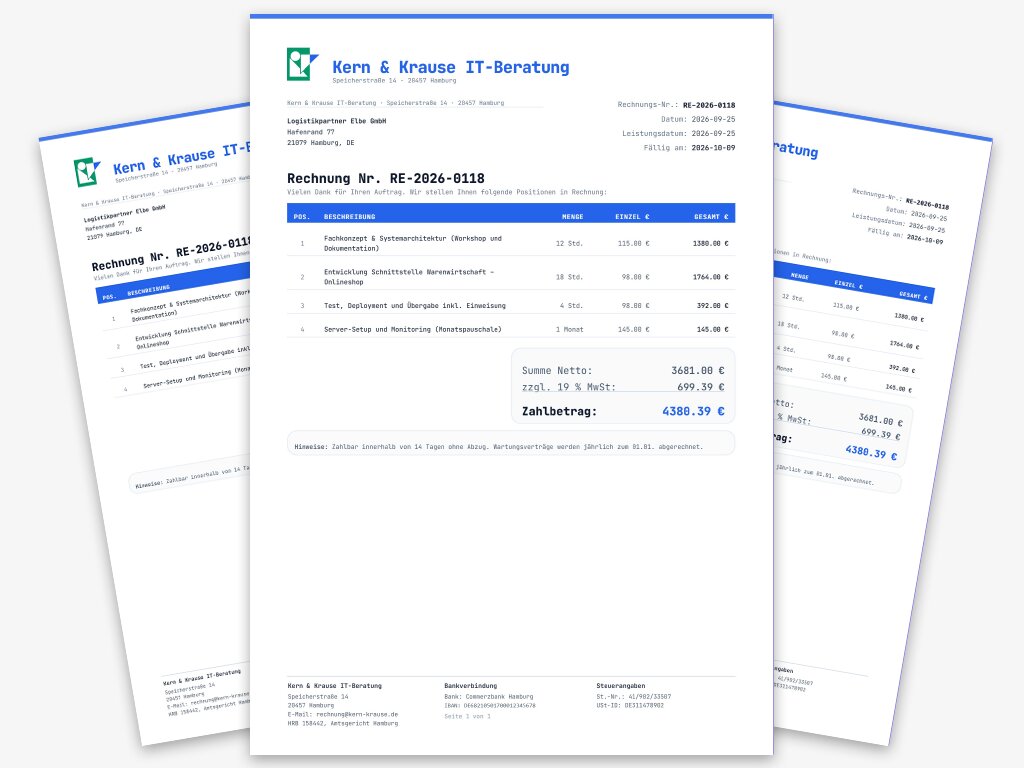Select the "Rechnung Nr." heading on the left tilted invoice

171,253
